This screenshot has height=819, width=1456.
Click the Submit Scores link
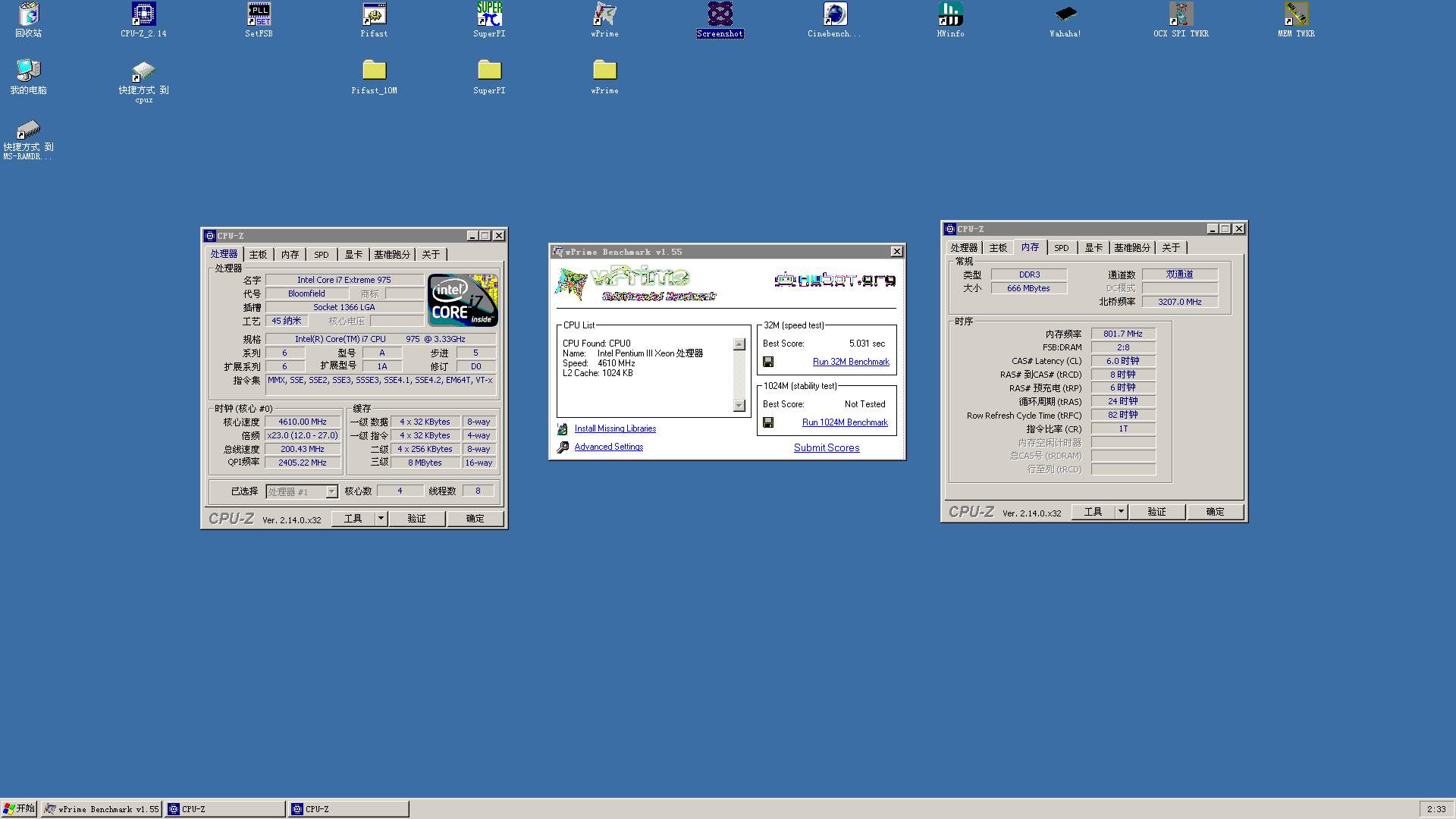click(827, 448)
